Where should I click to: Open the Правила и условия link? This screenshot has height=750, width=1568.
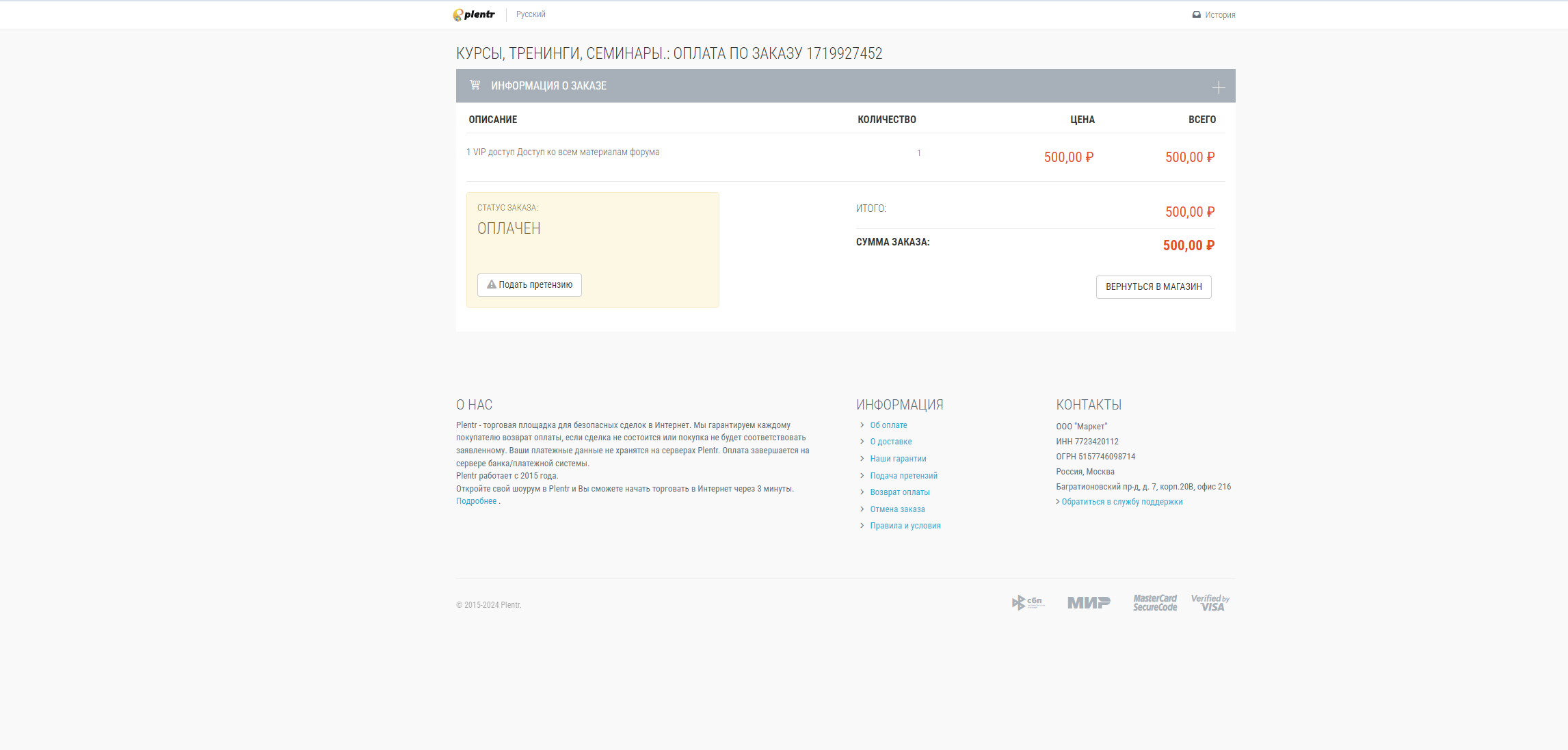click(x=905, y=526)
